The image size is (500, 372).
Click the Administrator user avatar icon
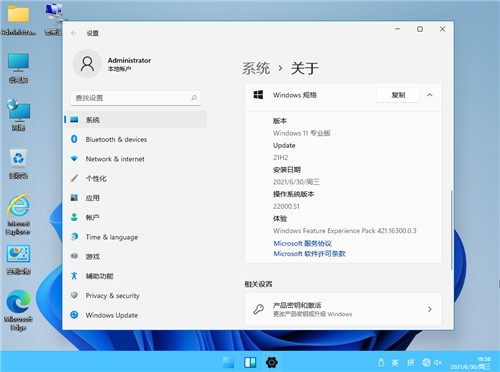click(87, 64)
